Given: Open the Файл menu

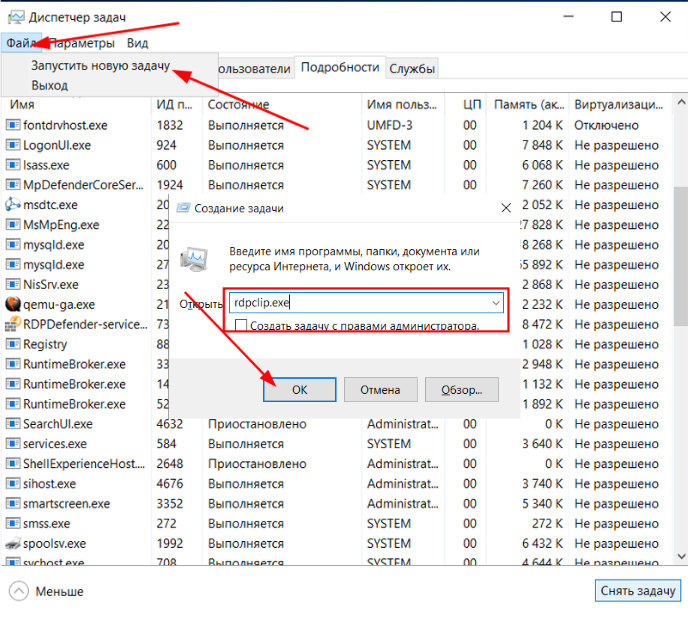Looking at the screenshot, I should click(x=20, y=43).
